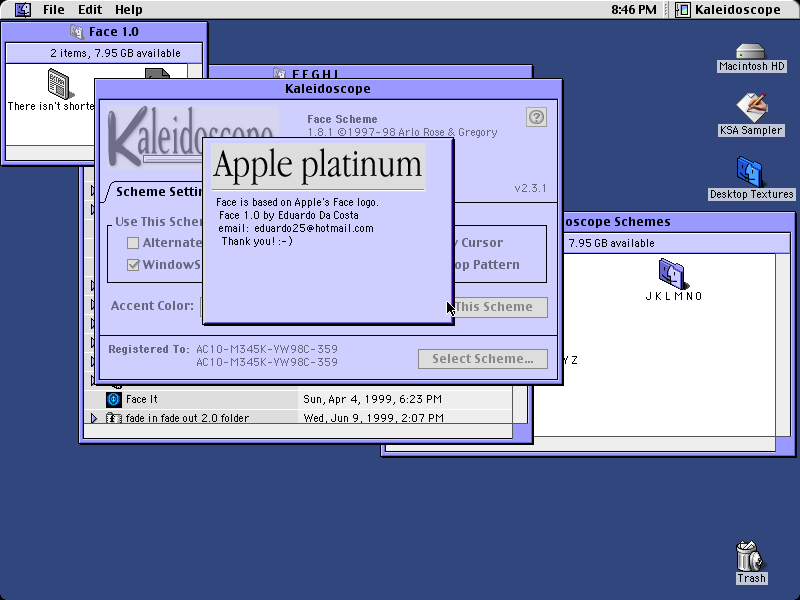Click the folder icon in E F G H I title bar
The height and width of the screenshot is (600, 800).
click(279, 72)
